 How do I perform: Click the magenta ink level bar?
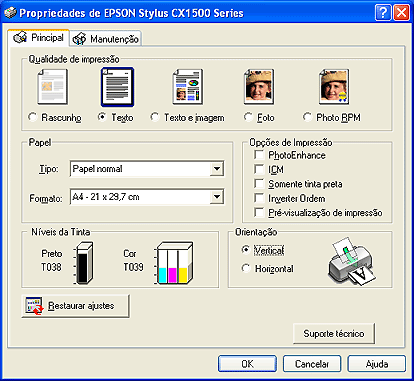tap(172, 275)
